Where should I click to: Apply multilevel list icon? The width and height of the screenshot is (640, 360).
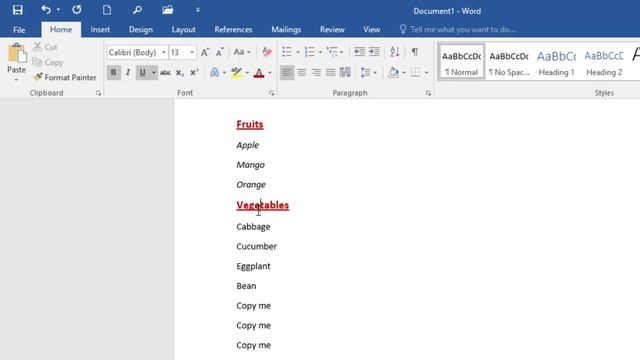coord(332,52)
